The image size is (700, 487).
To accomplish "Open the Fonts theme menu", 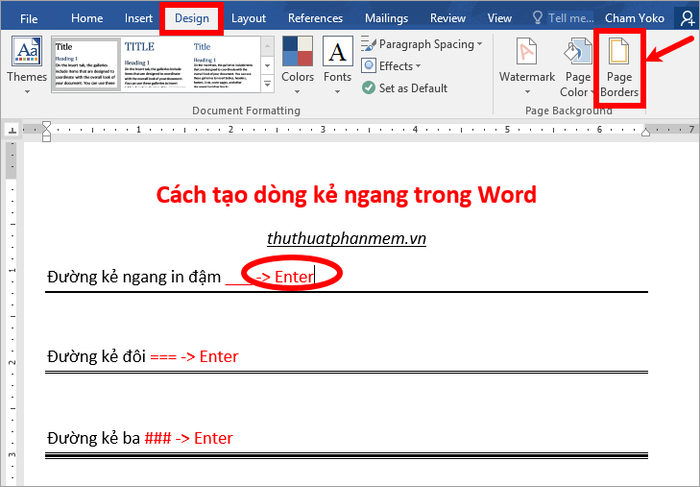I will pyautogui.click(x=338, y=61).
